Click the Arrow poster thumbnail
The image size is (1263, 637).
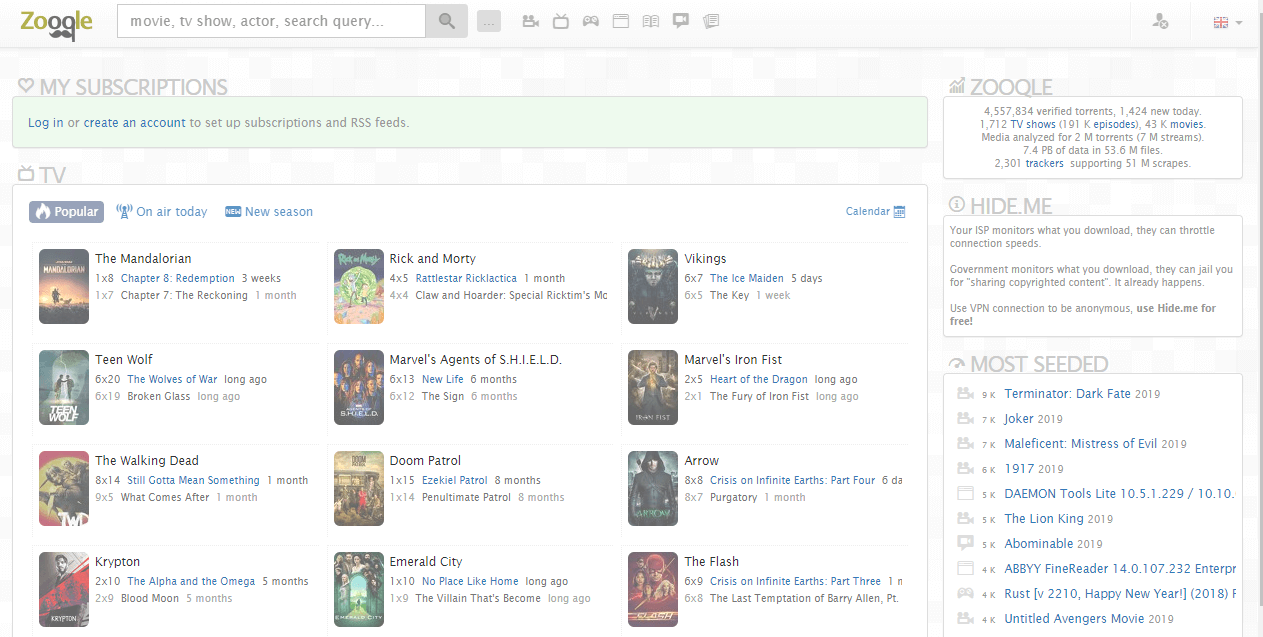(x=653, y=488)
